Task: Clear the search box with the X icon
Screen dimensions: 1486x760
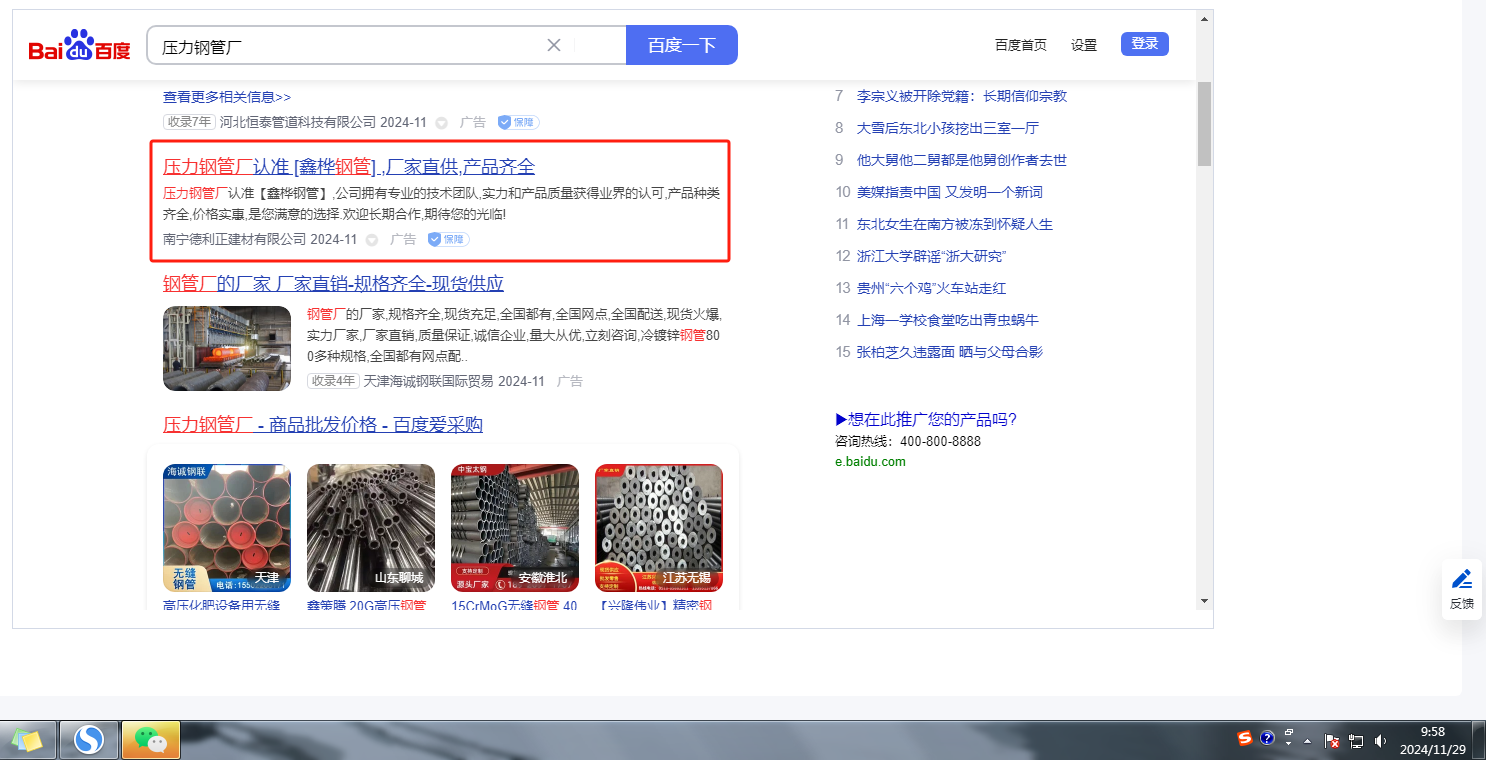Action: [x=554, y=45]
